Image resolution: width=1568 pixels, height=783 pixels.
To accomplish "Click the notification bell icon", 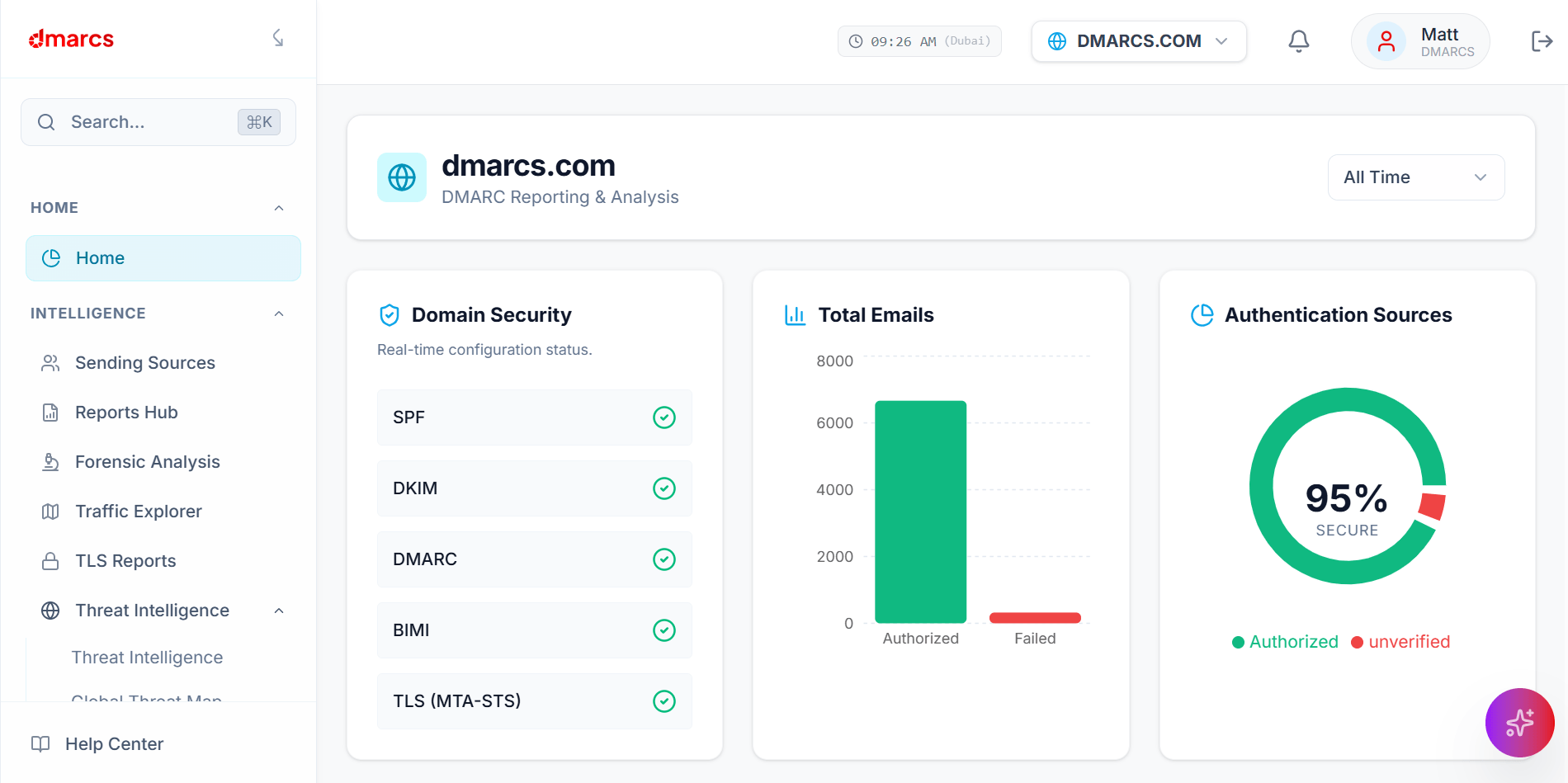I will (1299, 40).
